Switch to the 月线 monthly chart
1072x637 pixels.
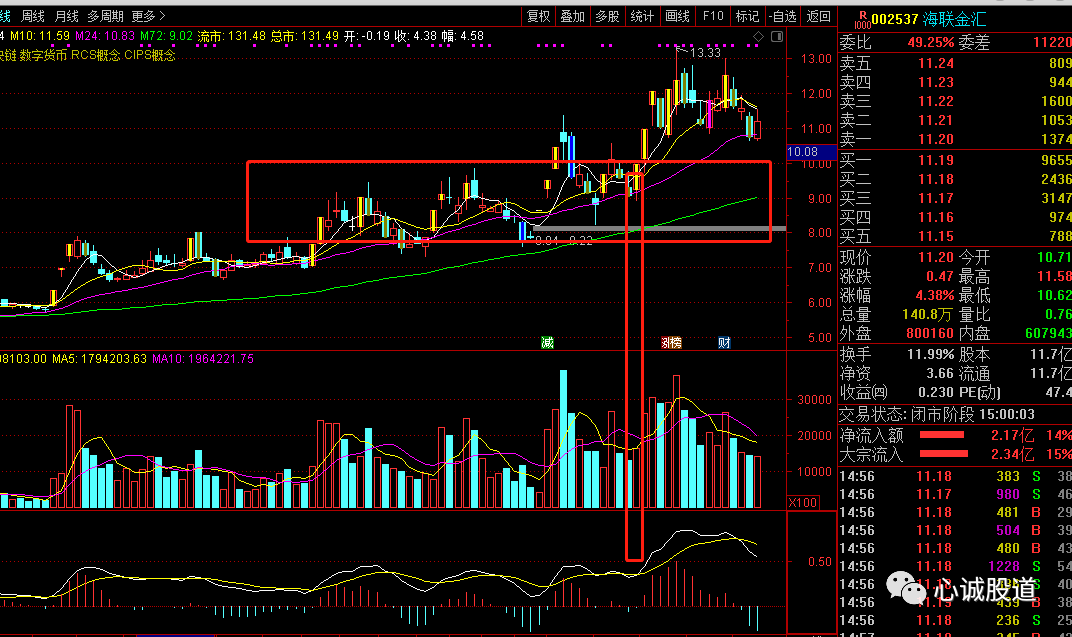point(66,16)
